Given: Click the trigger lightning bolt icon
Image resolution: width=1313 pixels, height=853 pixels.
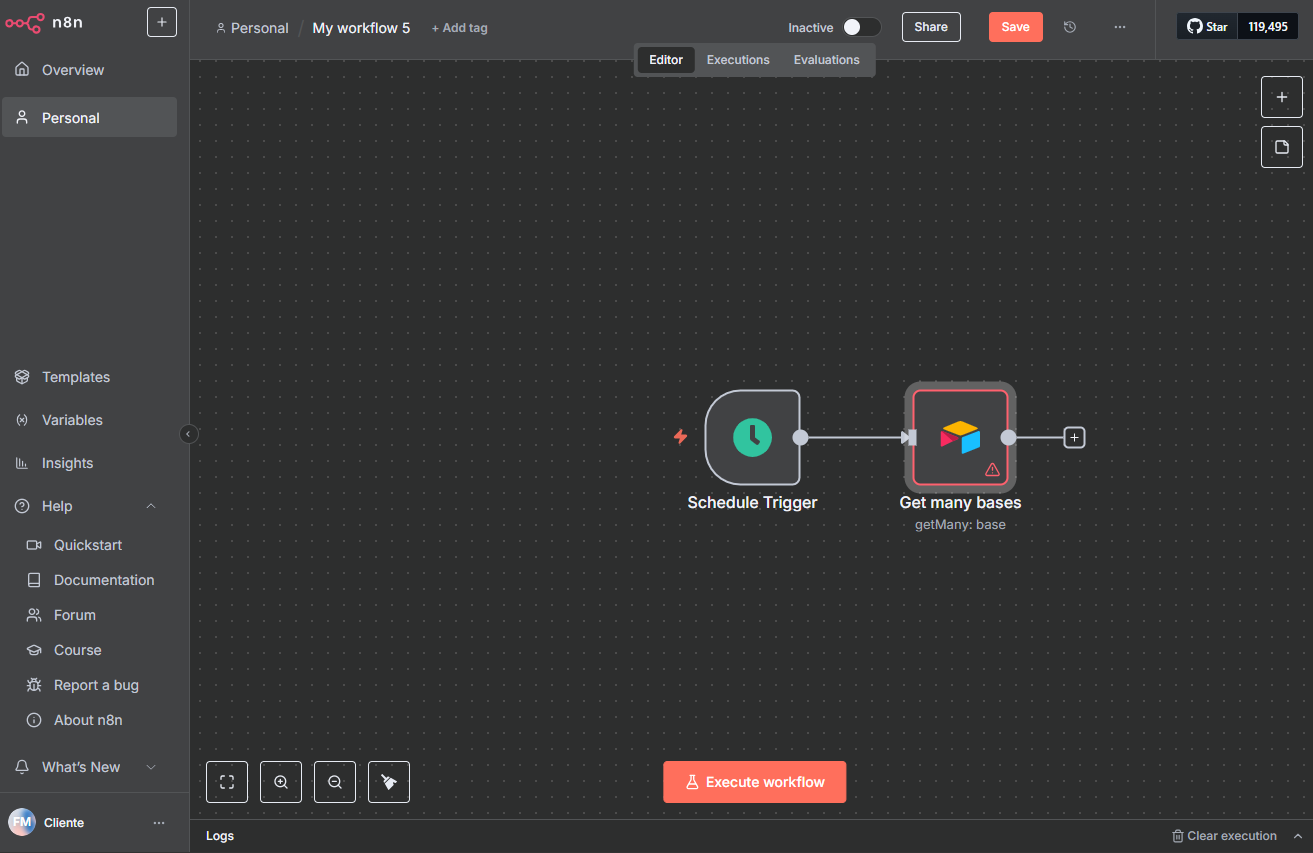Looking at the screenshot, I should (x=680, y=437).
